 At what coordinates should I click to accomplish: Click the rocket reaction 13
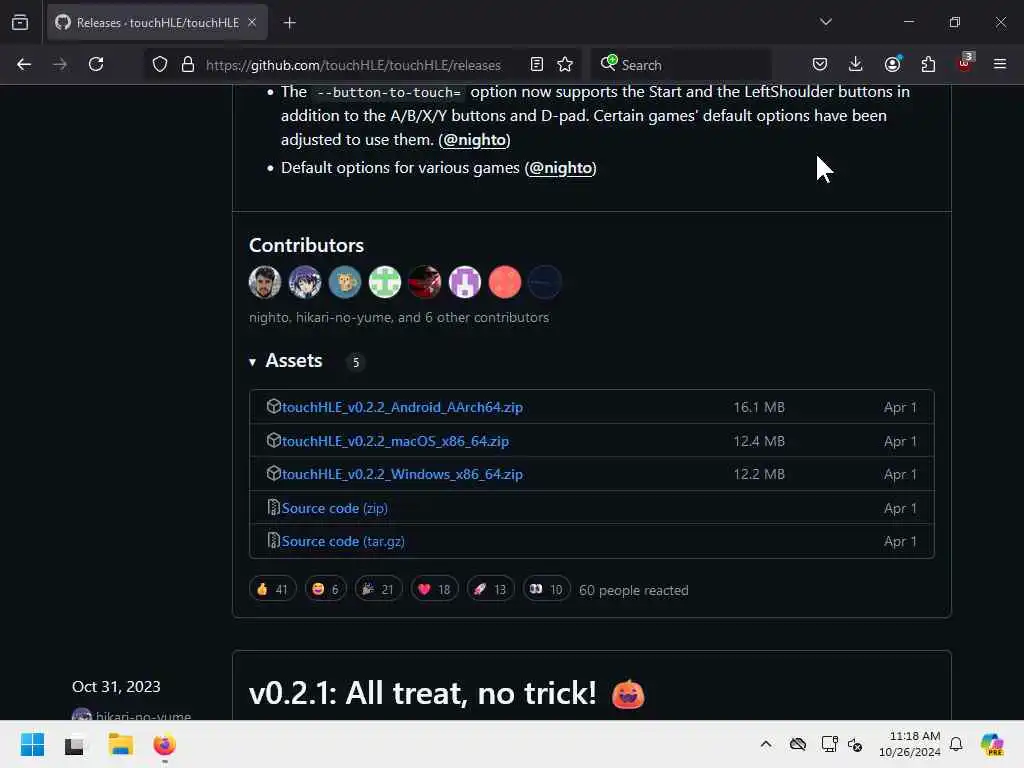pos(490,590)
